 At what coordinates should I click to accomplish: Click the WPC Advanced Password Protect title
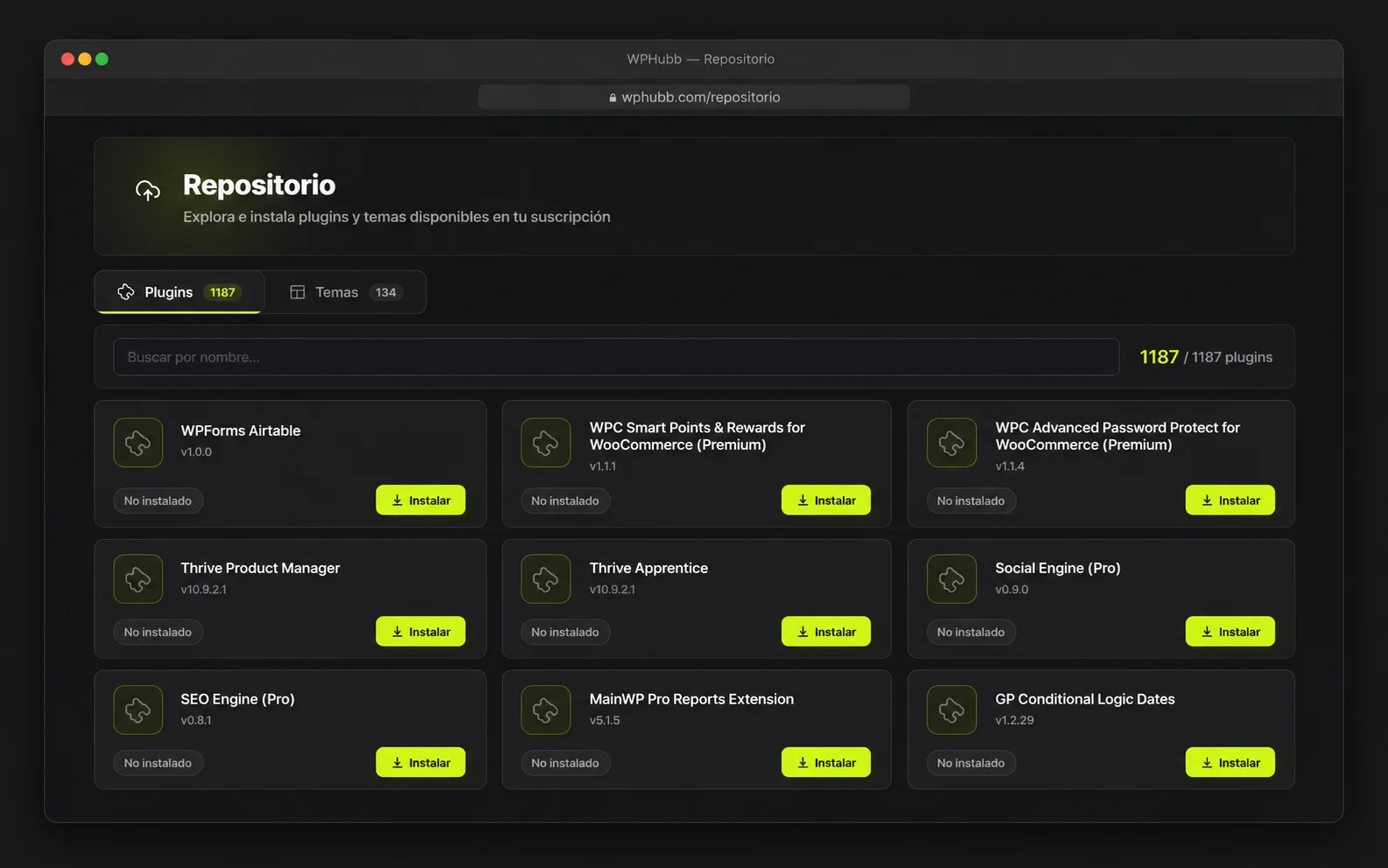[x=1118, y=436]
